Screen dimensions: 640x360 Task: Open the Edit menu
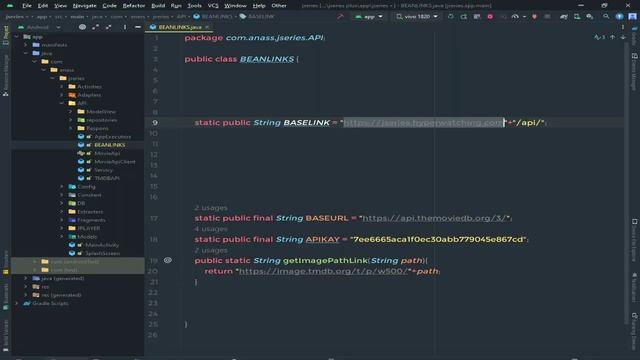click(x=42, y=6)
